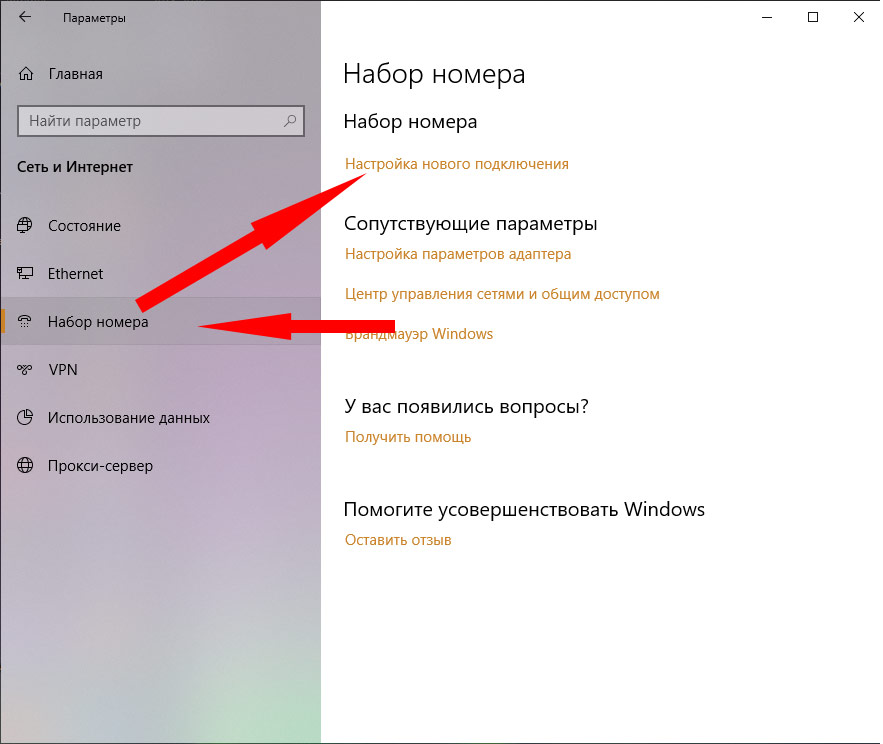Screen dimensions: 883x744
Task: Click the globe icon next to Состояние
Action: coord(25,225)
